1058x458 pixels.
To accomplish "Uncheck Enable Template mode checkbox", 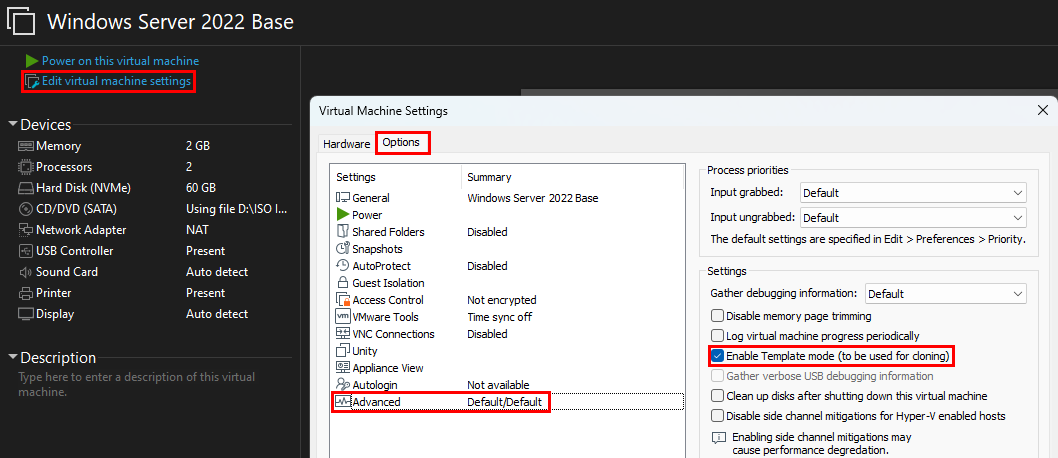I will point(717,356).
